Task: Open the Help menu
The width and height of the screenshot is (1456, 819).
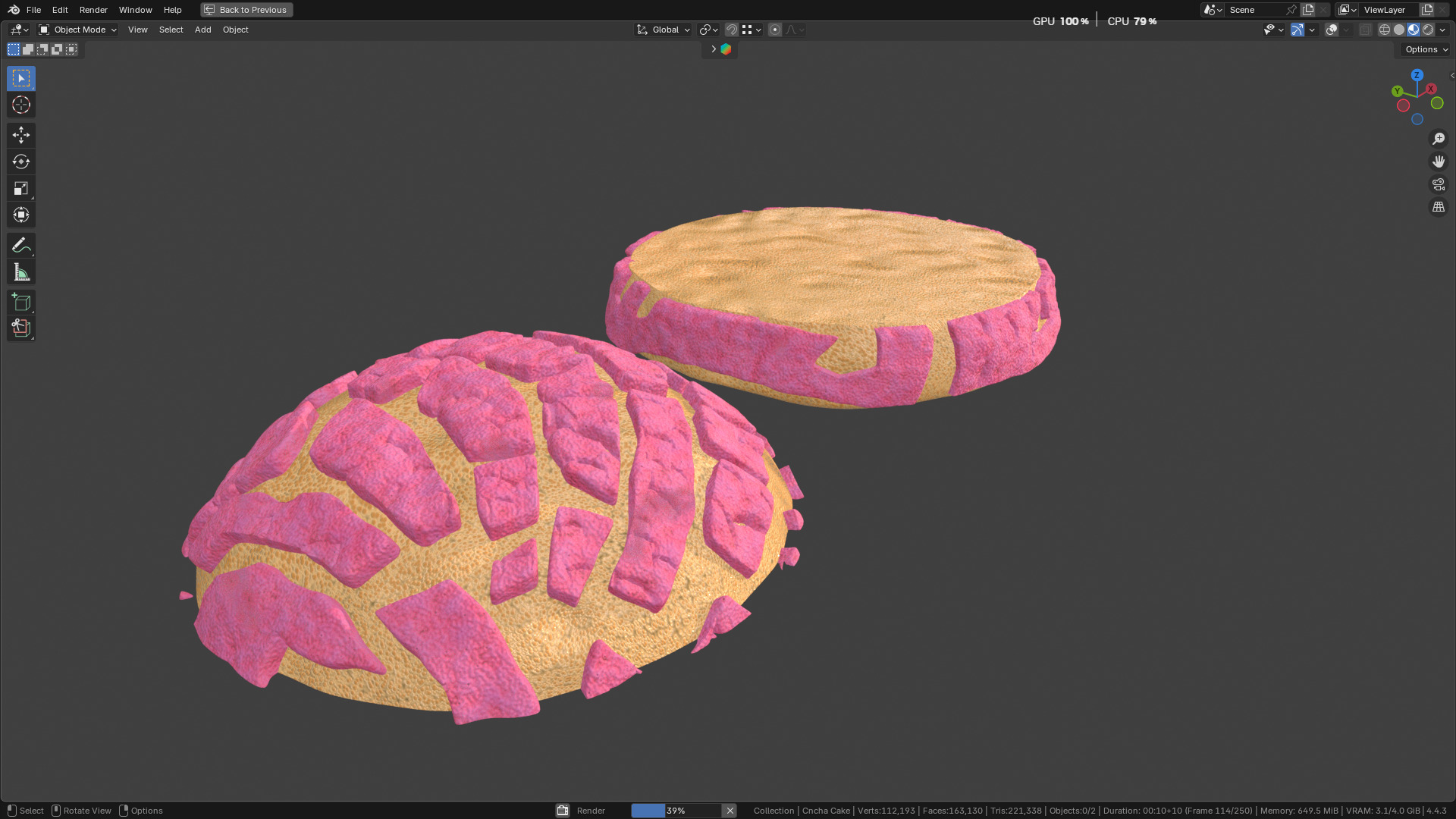Action: point(172,10)
